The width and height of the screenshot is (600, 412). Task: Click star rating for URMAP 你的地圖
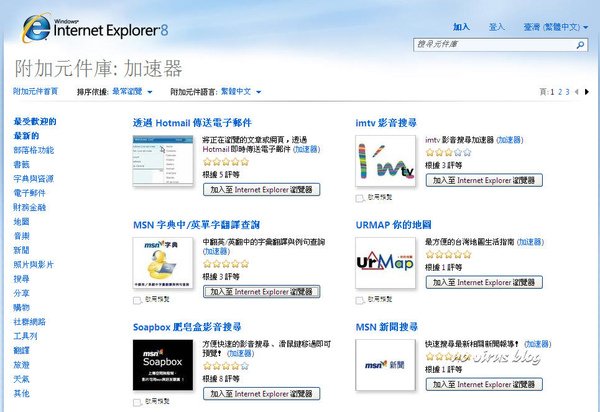(x=448, y=254)
